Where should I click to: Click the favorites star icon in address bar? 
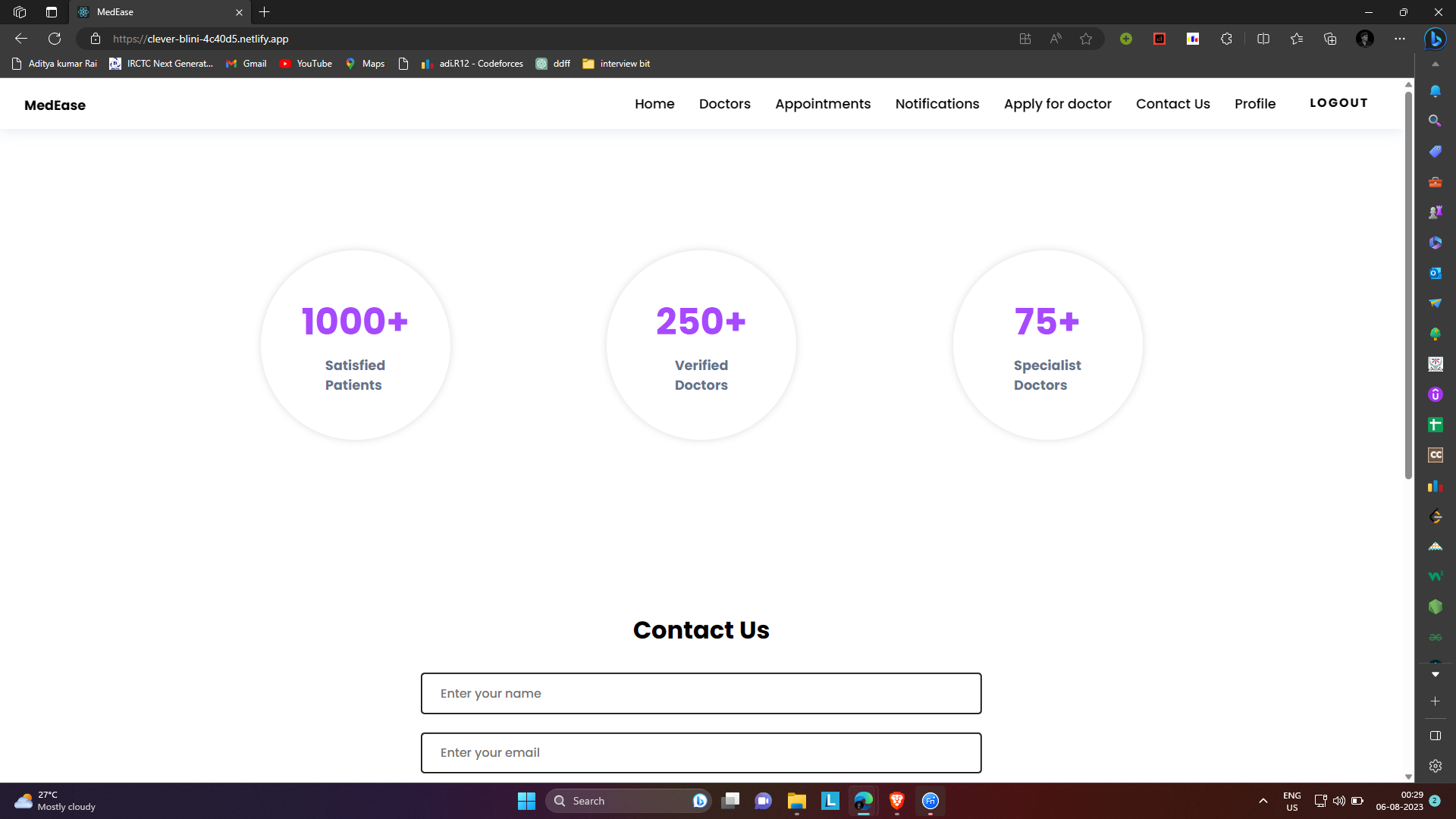(1086, 39)
